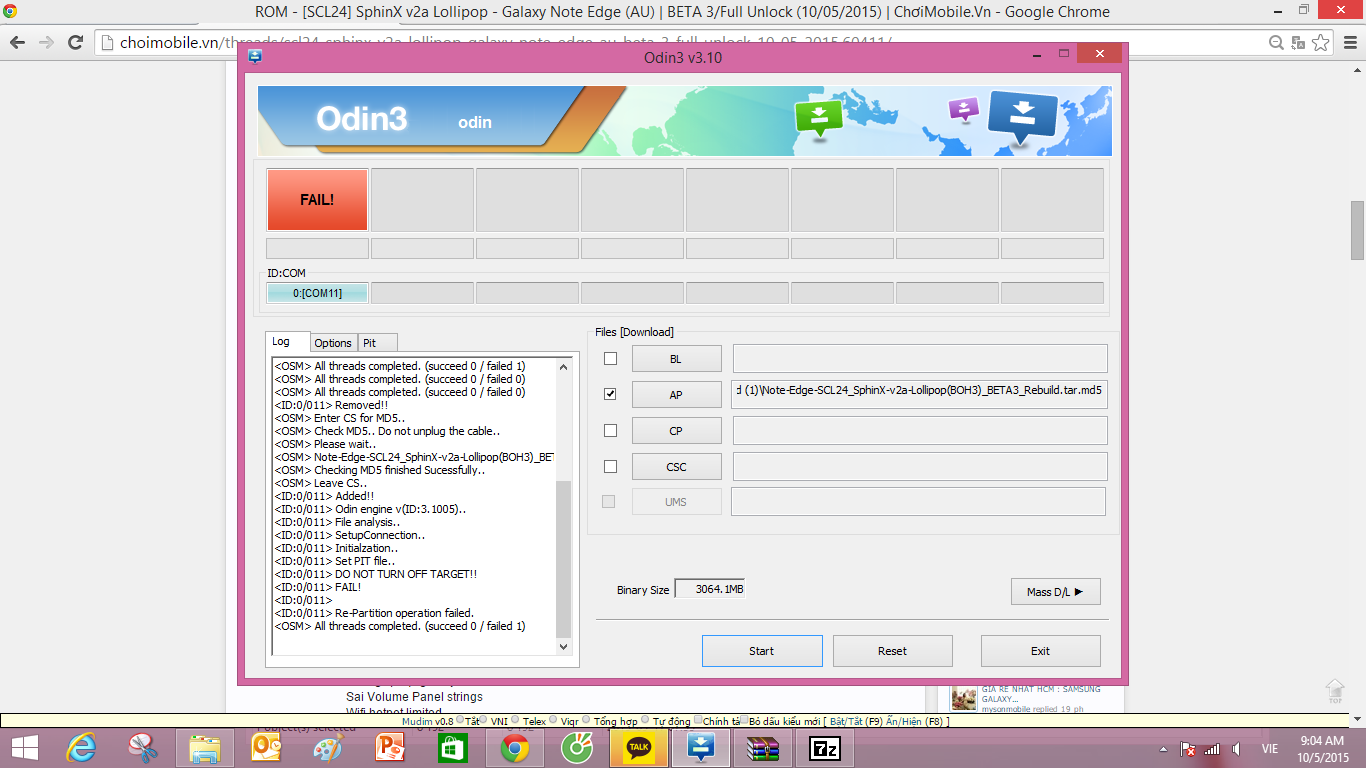Viewport: 1366px width, 768px height.
Task: Open the Windows Start menu
Action: click(25, 748)
